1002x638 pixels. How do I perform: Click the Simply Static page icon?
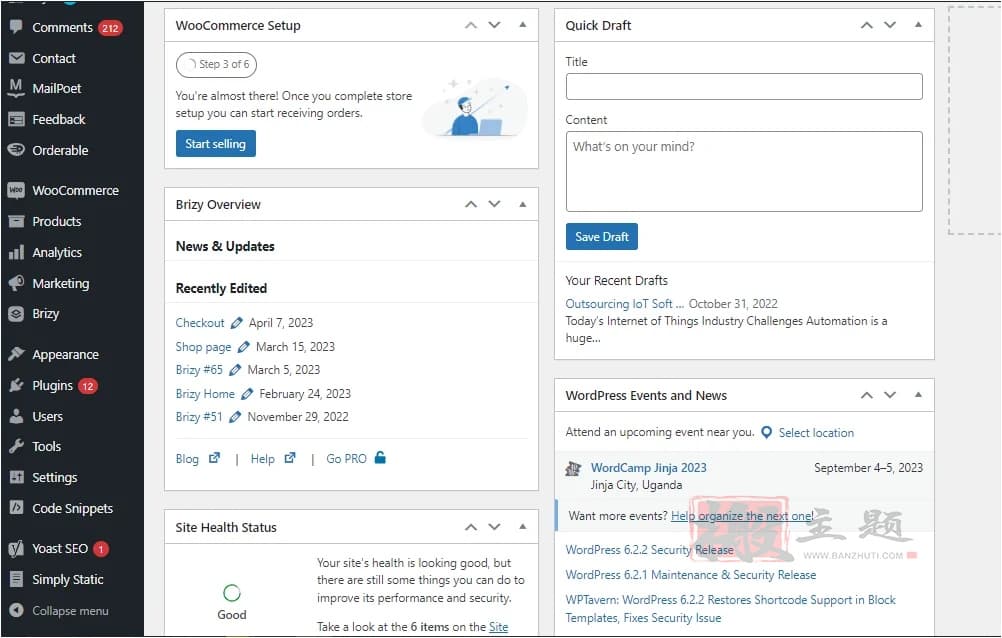(16, 579)
